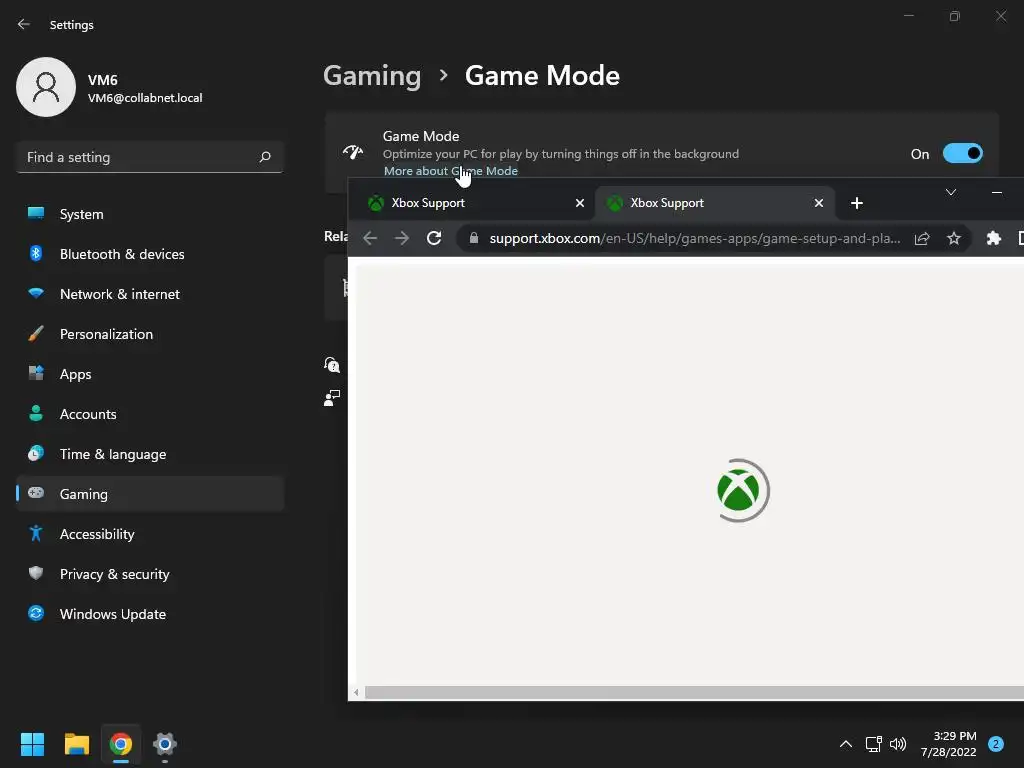Open Accounts settings category
The width and height of the screenshot is (1024, 768).
tap(150, 414)
